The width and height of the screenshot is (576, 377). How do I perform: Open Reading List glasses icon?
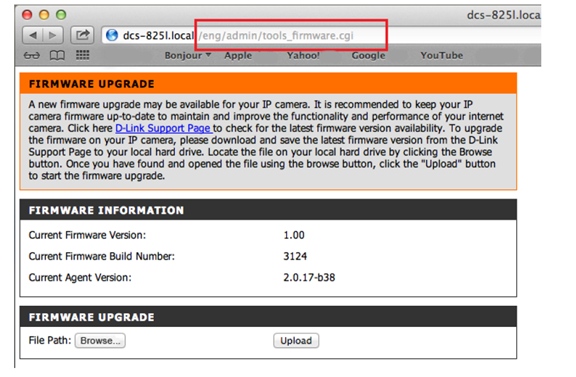coord(32,55)
